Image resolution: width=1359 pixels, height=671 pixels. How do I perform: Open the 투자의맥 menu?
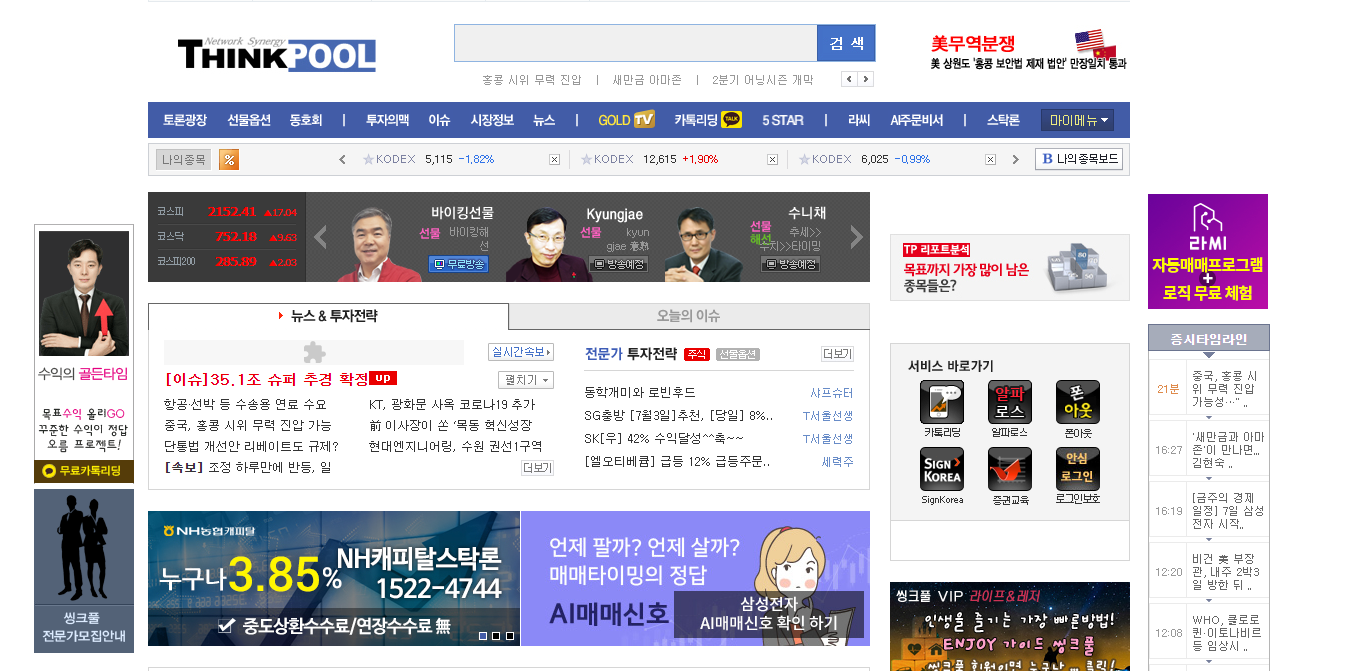coord(387,120)
